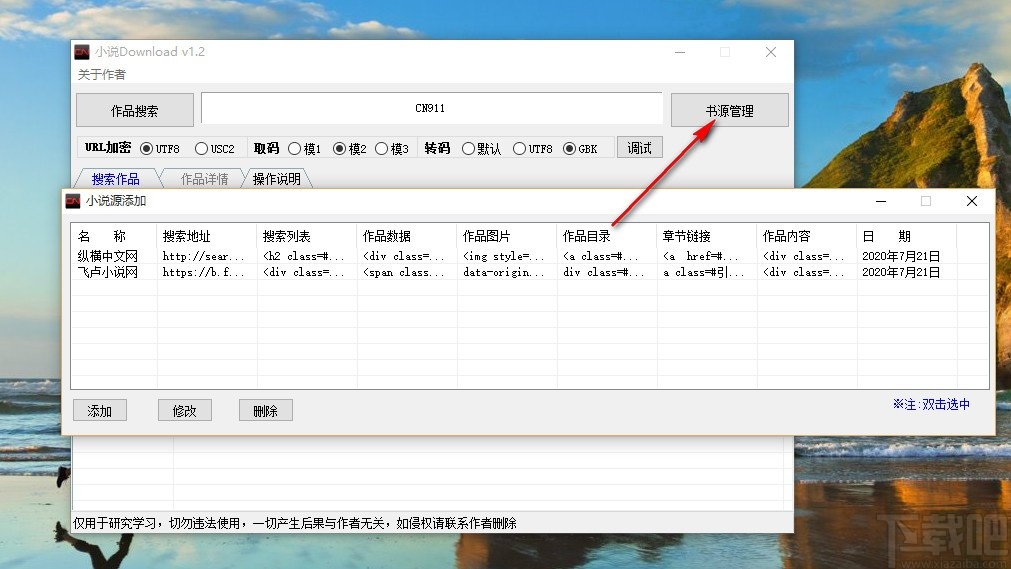1011x569 pixels.
Task: Click the 作品目录 column header
Action: click(607, 236)
